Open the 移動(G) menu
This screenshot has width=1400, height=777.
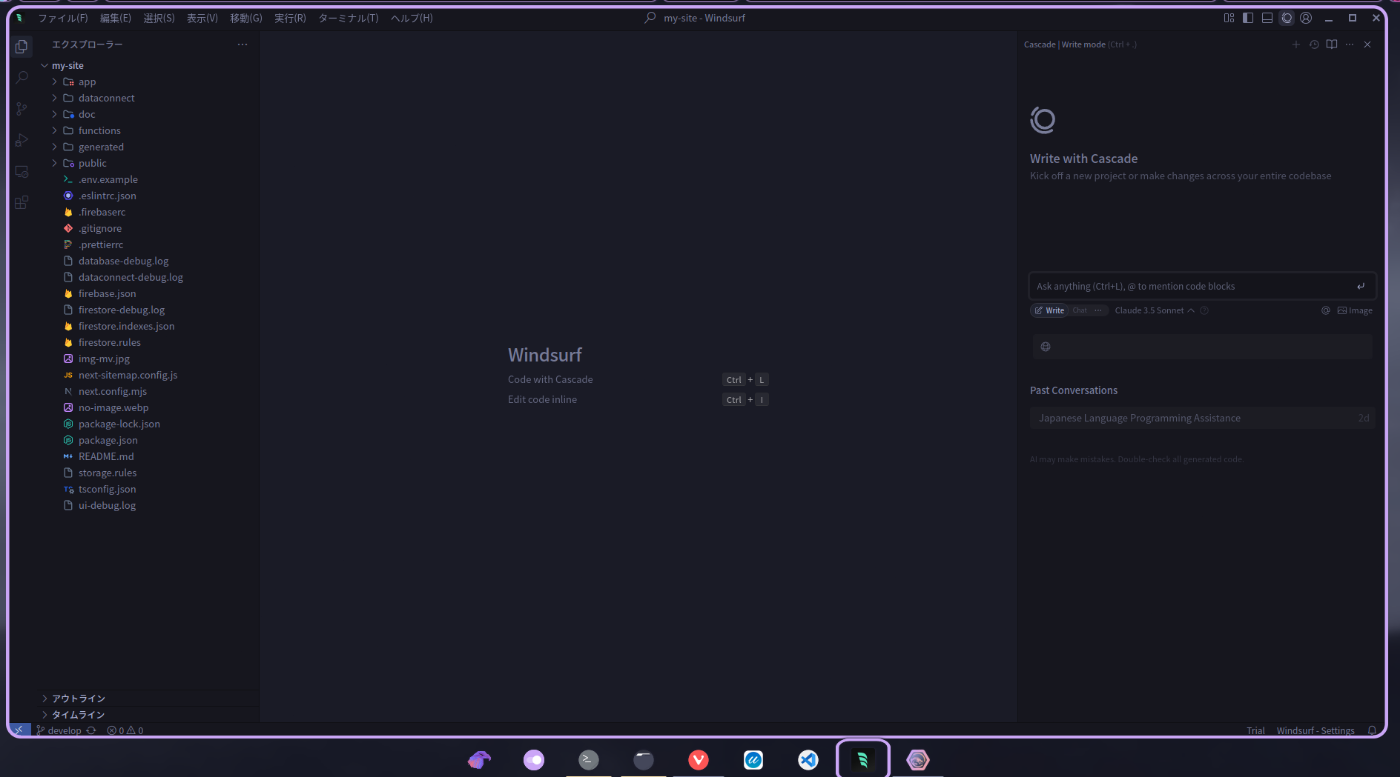246,18
